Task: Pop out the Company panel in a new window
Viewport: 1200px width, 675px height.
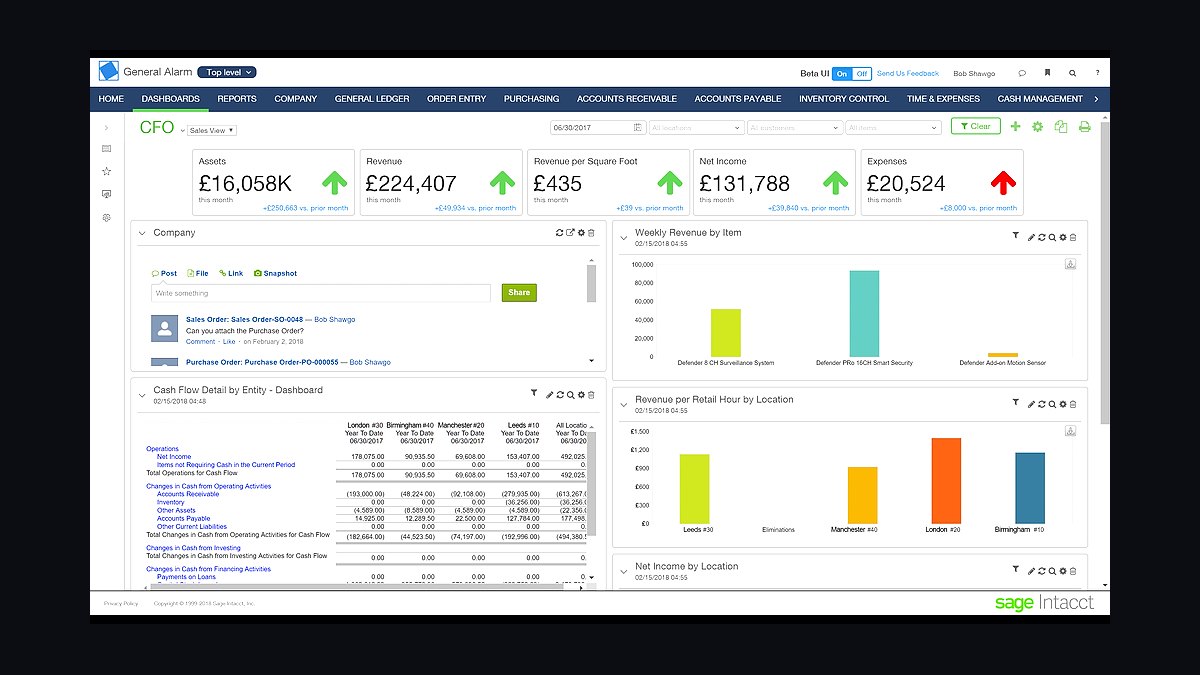Action: (x=570, y=233)
